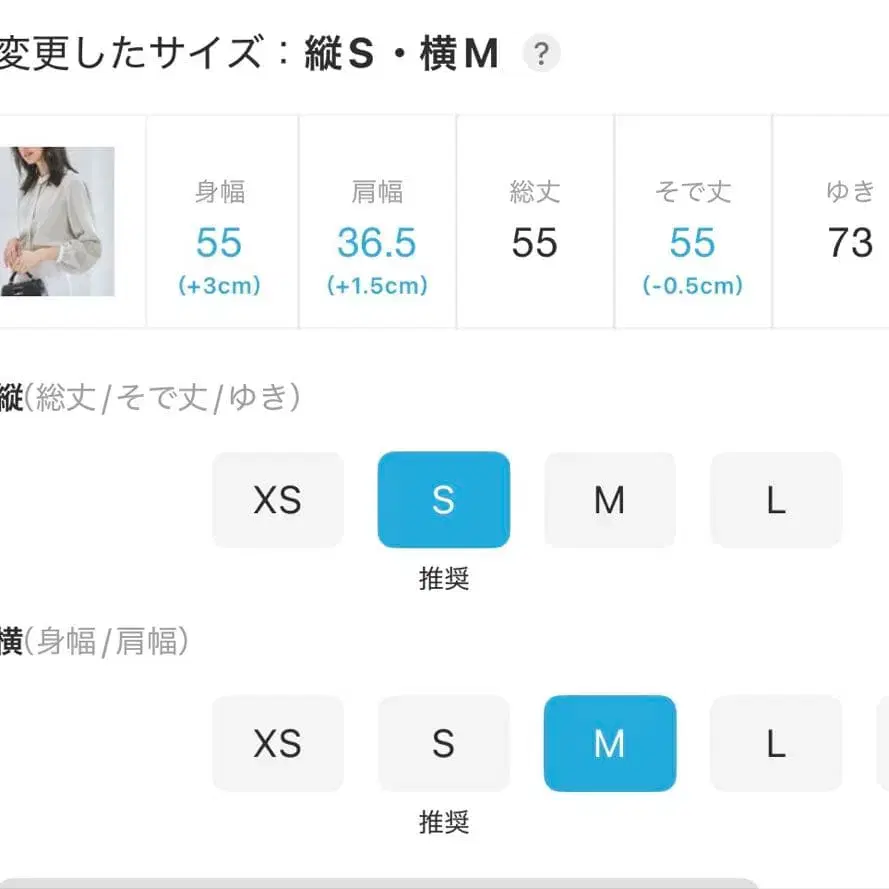Click the 総丈 measurement cell
This screenshot has width=889, height=889.
pyautogui.click(x=534, y=243)
